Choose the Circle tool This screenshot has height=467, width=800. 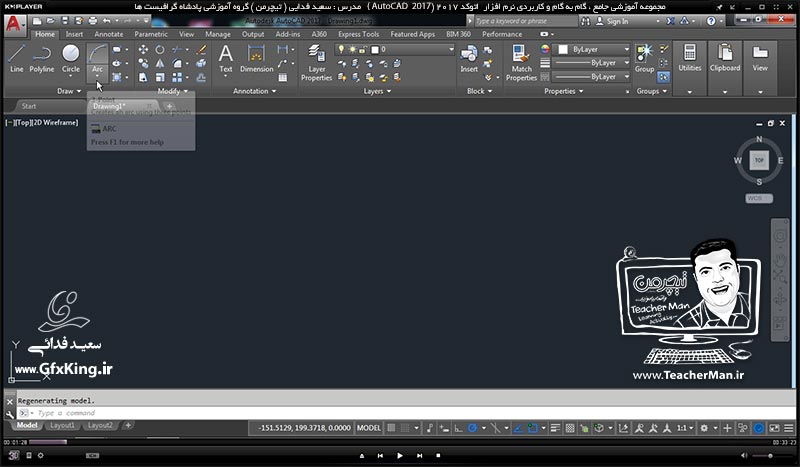click(70, 58)
